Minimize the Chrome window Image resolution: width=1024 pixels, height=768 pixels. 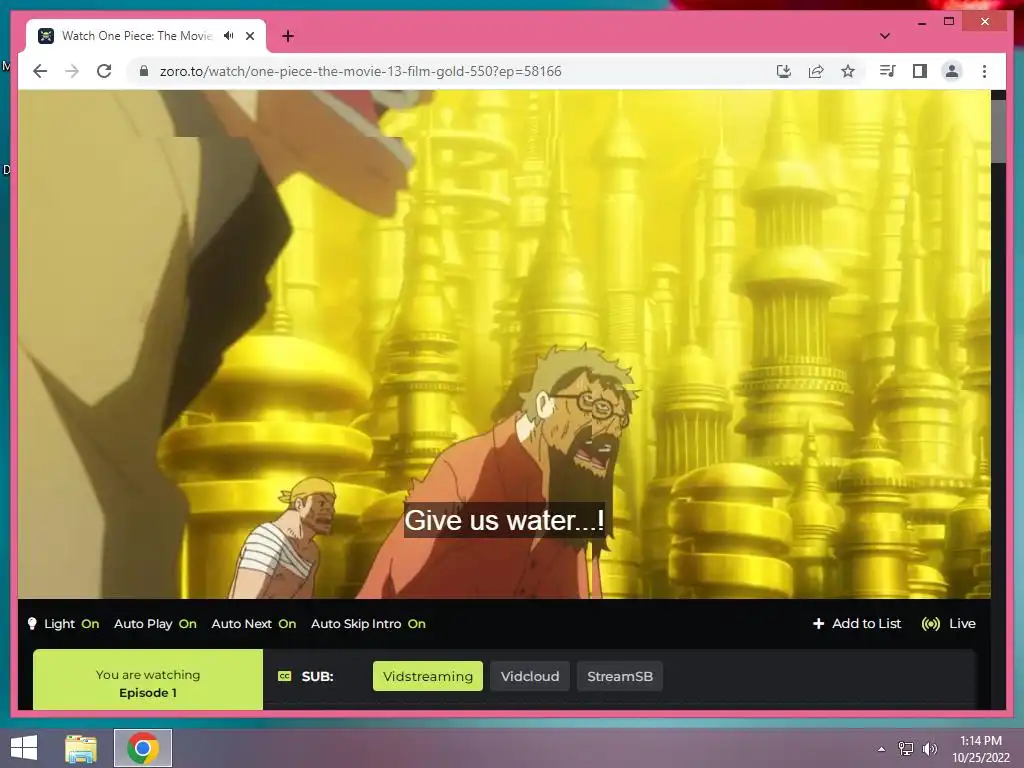tap(922, 22)
